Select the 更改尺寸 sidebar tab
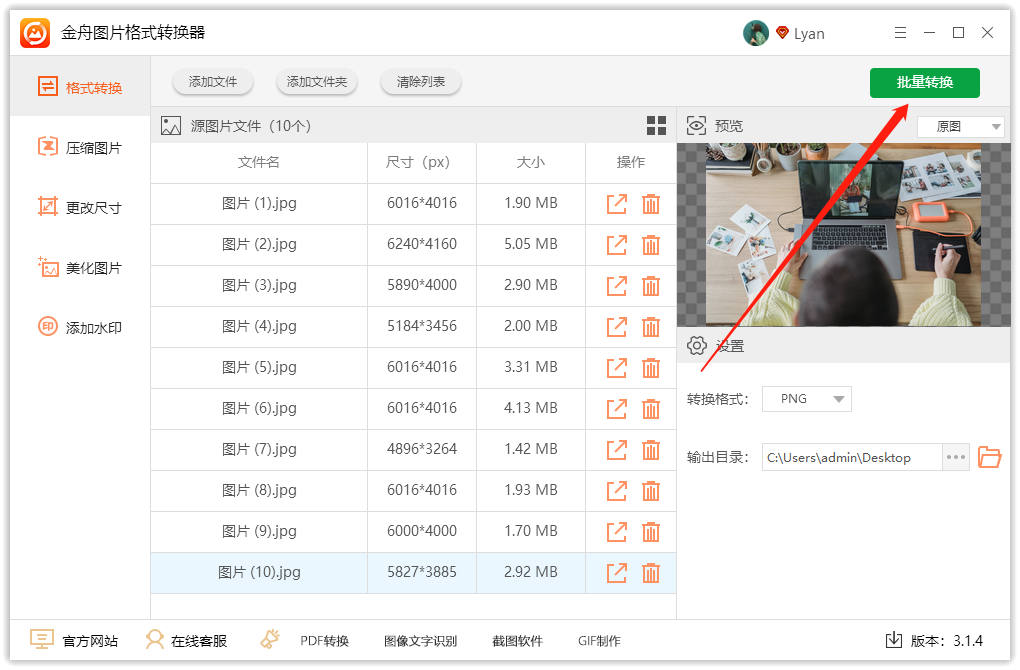 [80, 208]
